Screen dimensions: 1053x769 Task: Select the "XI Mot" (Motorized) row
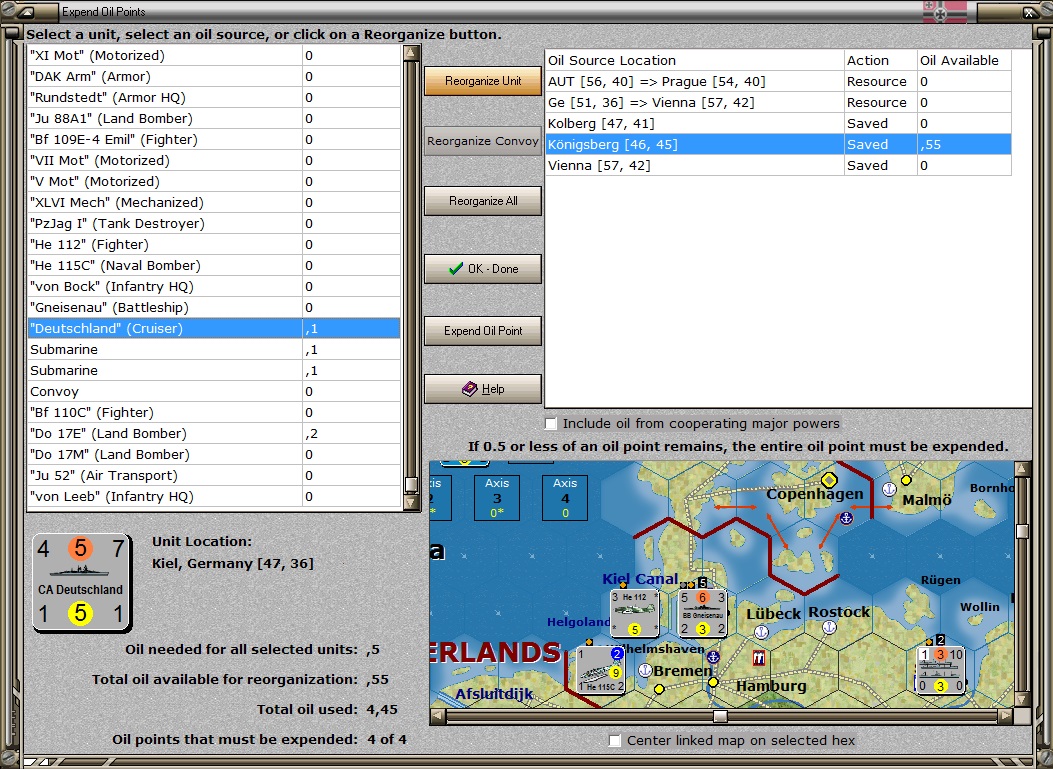(x=214, y=56)
